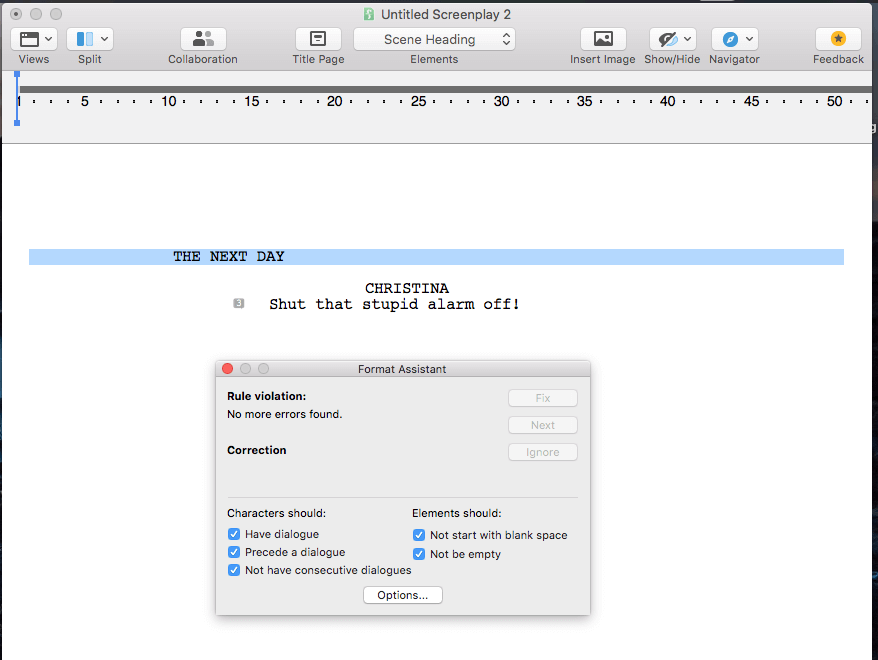Click the Feedback star icon

[838, 39]
